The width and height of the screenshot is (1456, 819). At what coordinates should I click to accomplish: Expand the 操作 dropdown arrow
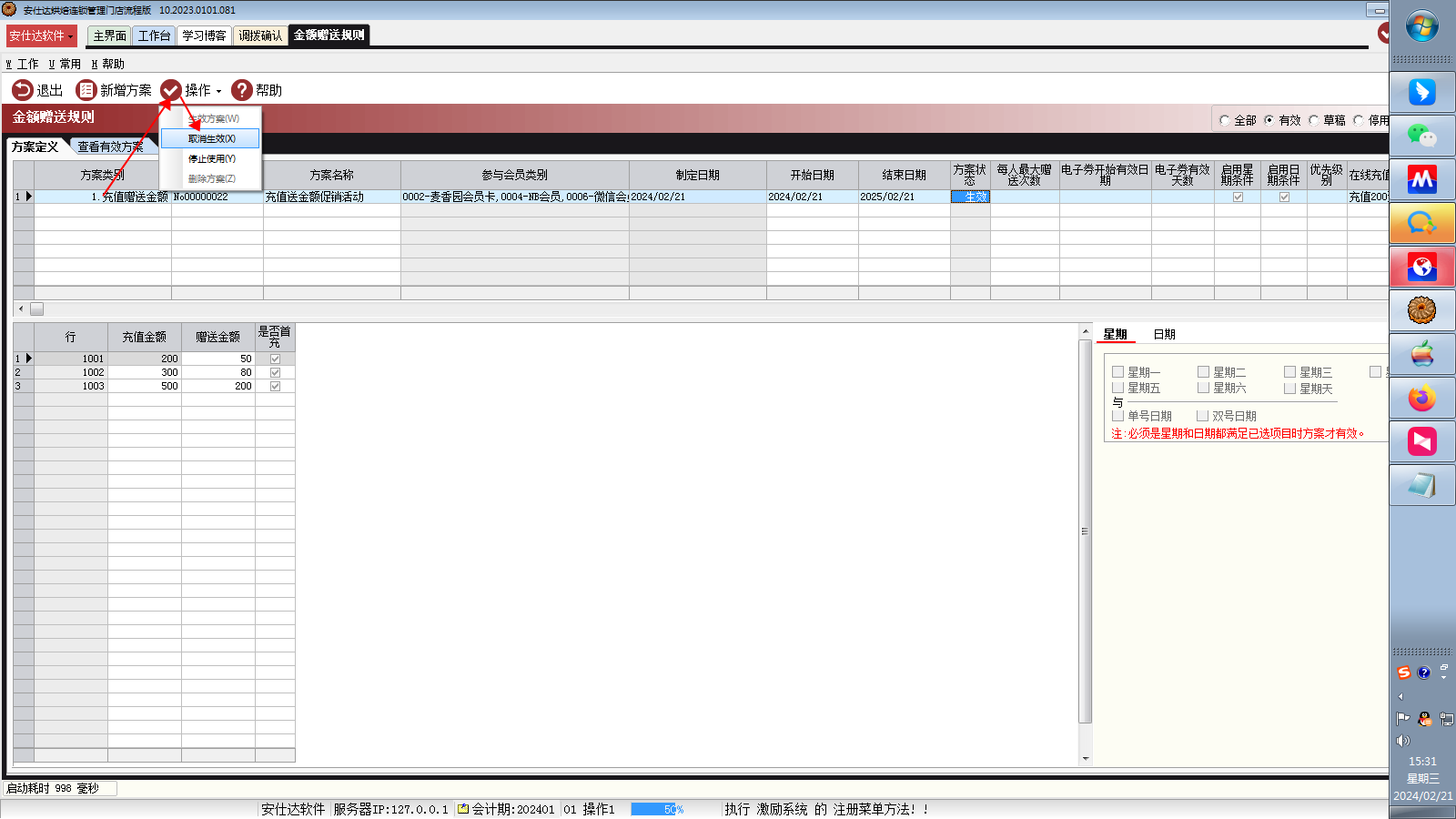coord(218,91)
